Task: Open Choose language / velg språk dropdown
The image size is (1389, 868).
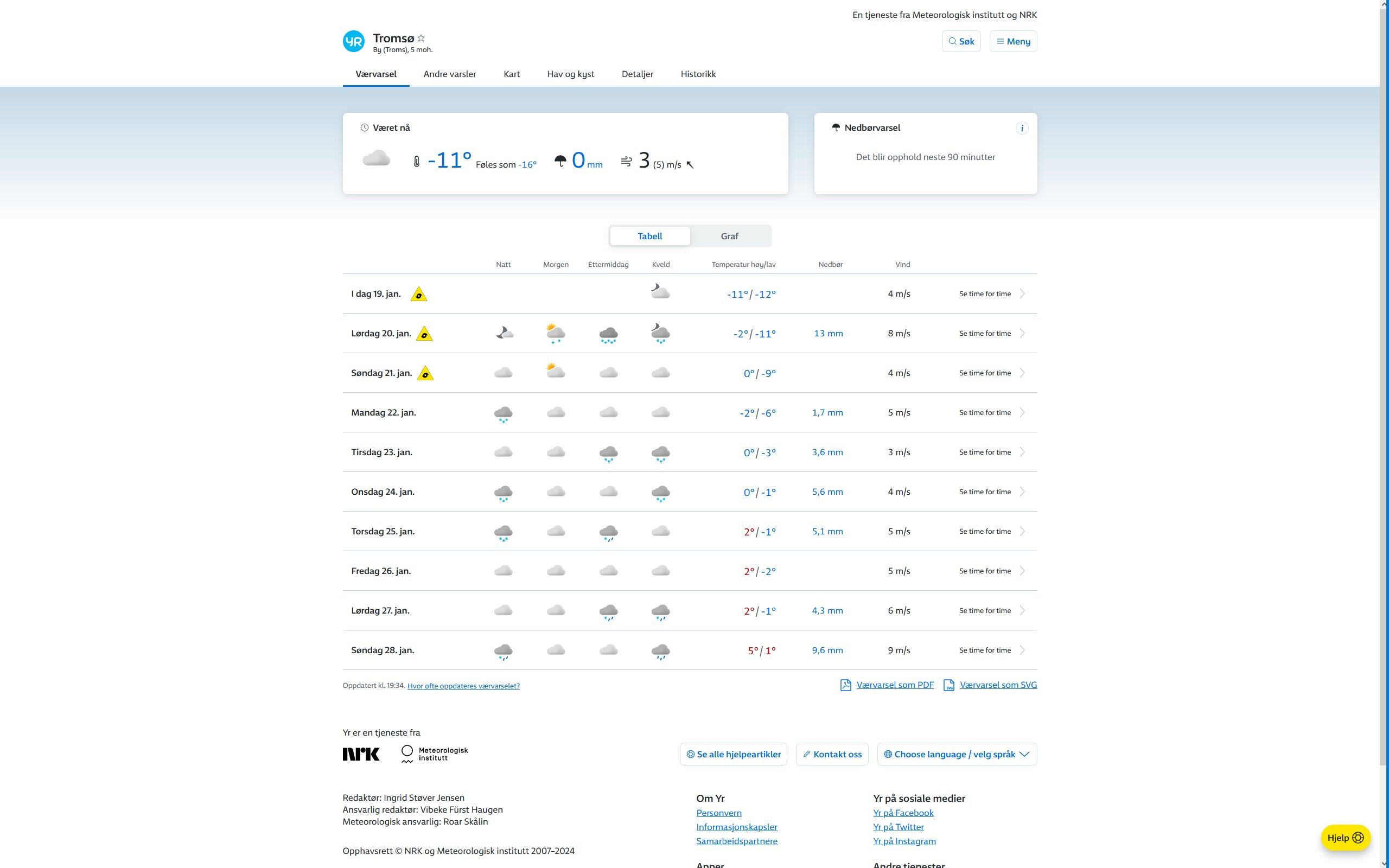Action: click(x=957, y=754)
